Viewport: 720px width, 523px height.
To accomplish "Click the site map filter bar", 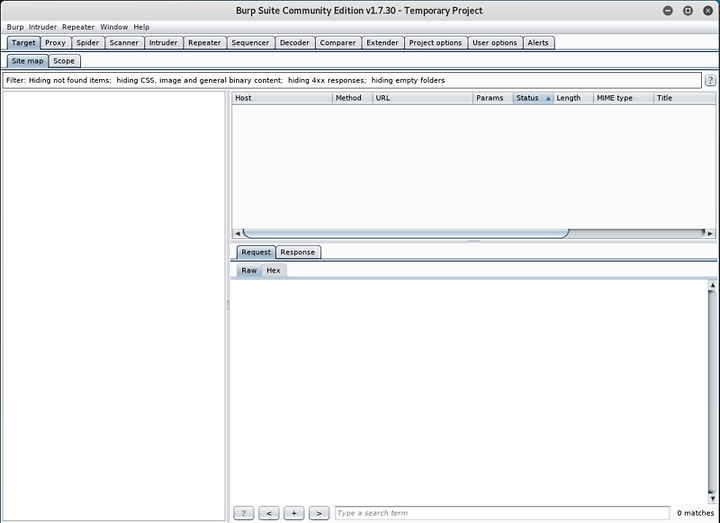I will [x=352, y=80].
